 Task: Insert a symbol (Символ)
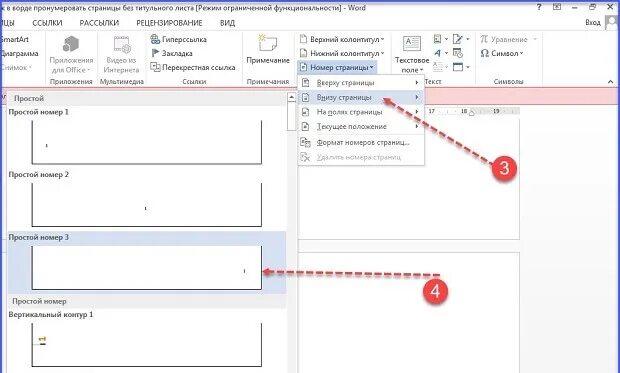tap(501, 53)
